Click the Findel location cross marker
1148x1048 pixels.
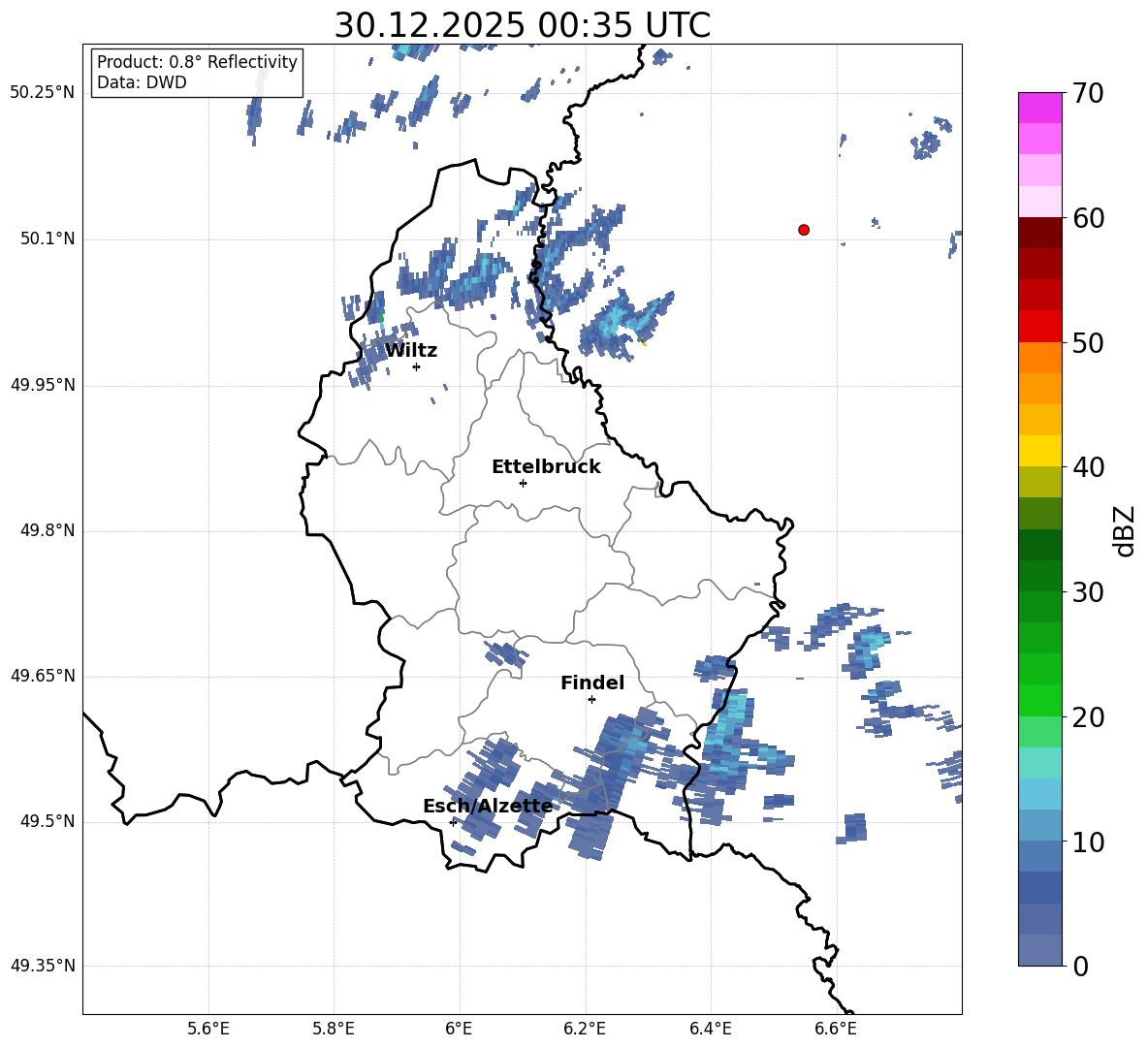[x=591, y=700]
